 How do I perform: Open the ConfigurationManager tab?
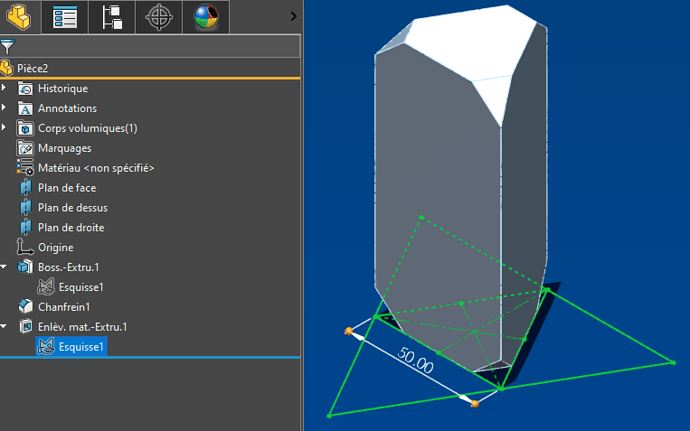112,17
